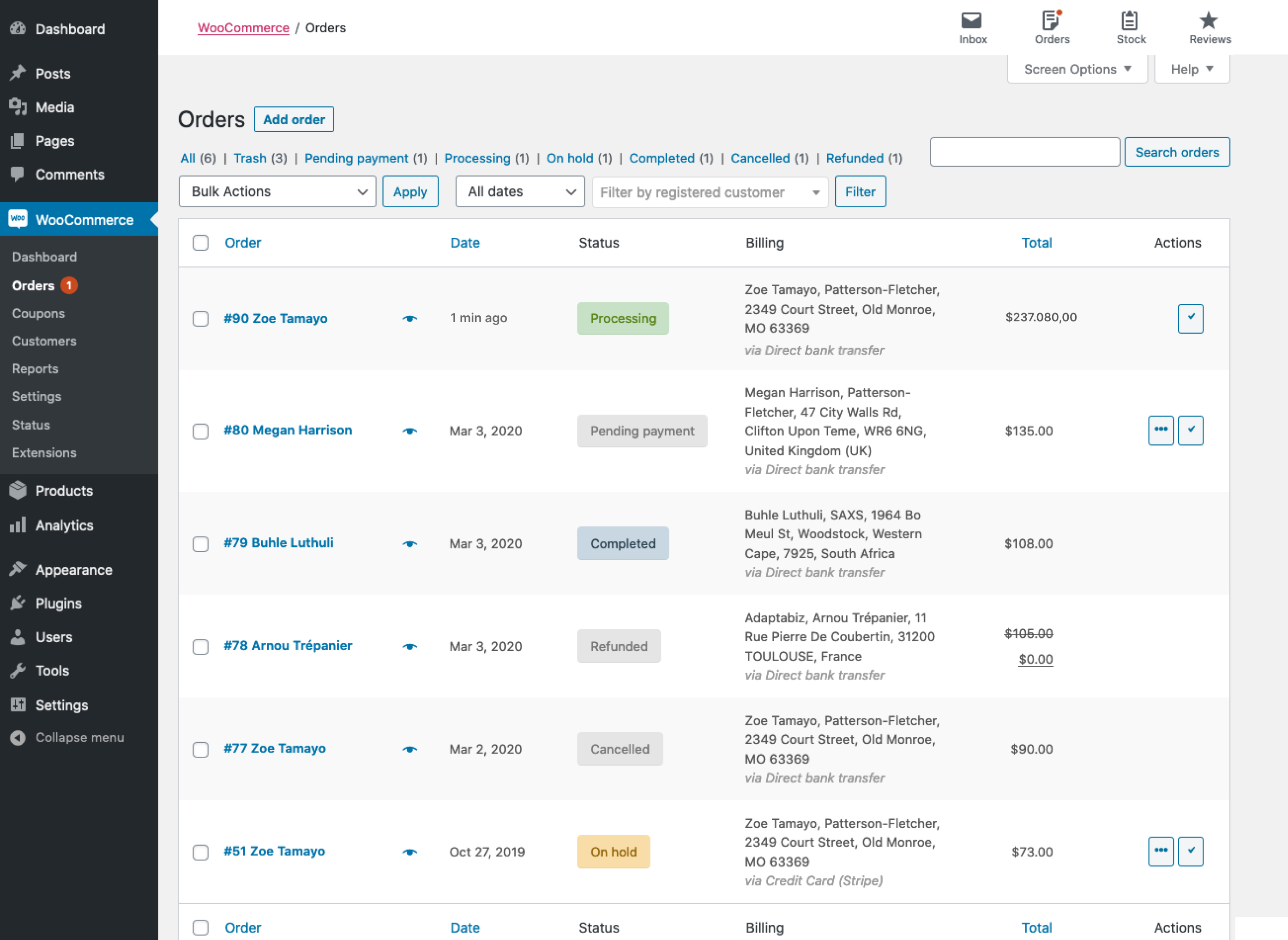The height and width of the screenshot is (940, 1288).
Task: Open the Stock activity panel icon
Action: coord(1130,26)
